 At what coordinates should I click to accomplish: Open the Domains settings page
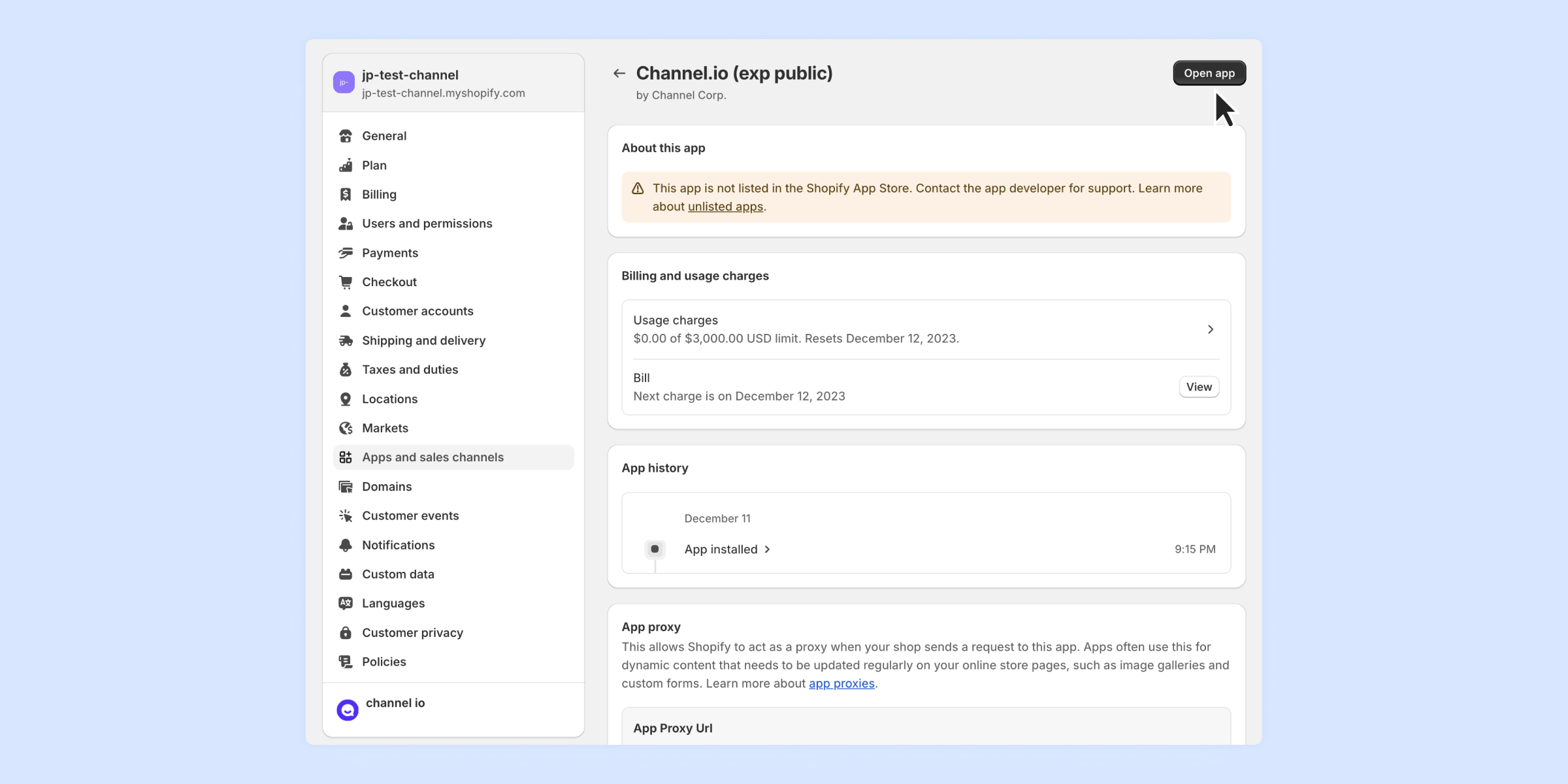tap(387, 487)
